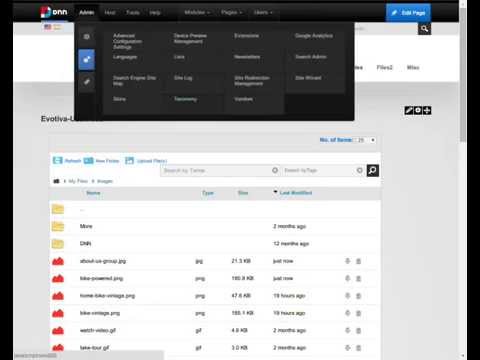Viewport: 480px width, 360px height.
Task: Download the about-us-group.jpg file
Action: pos(347,261)
